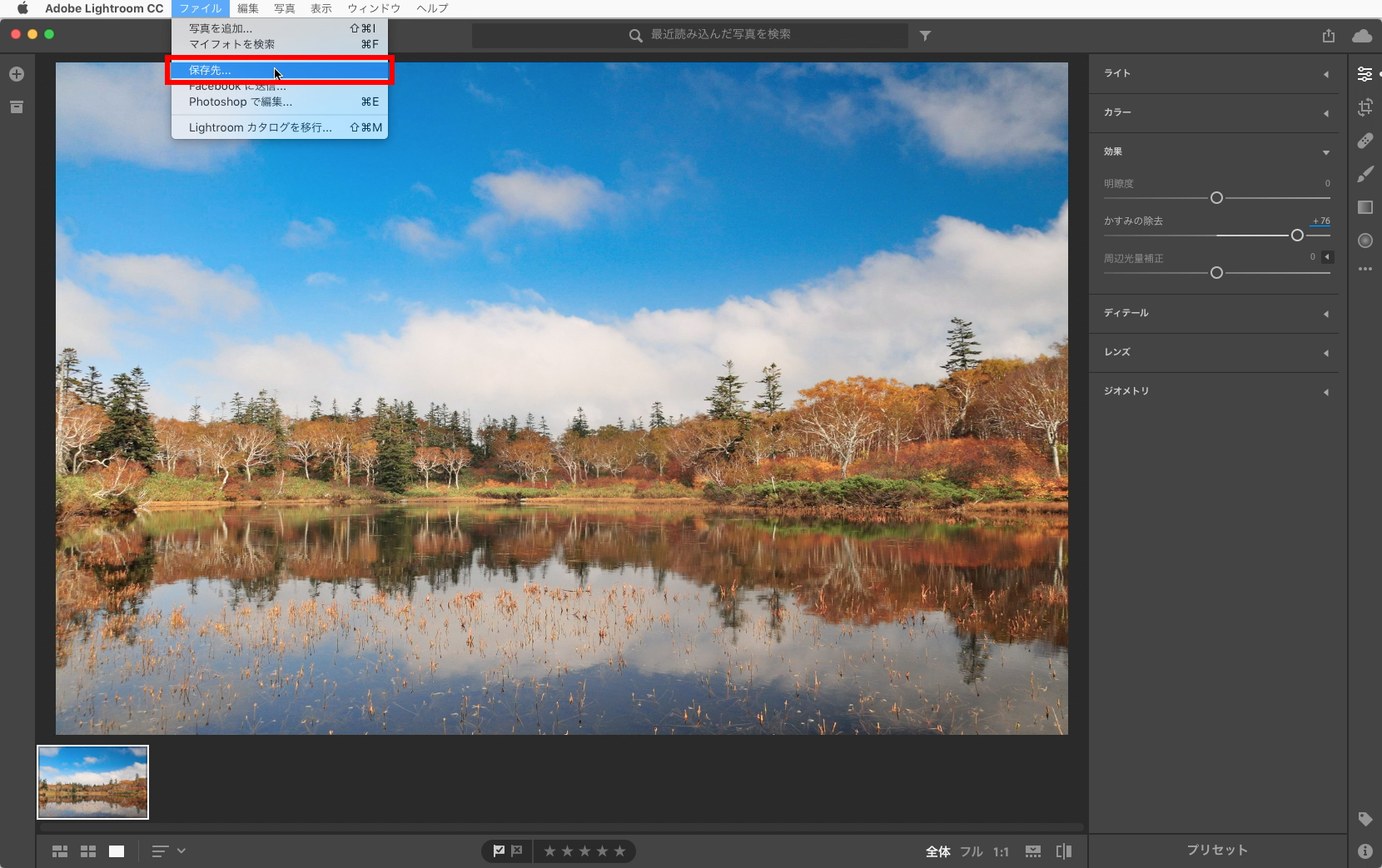Screen dimensions: 1382x868
Task: Set zoom to 1:1
Action: point(1001,851)
